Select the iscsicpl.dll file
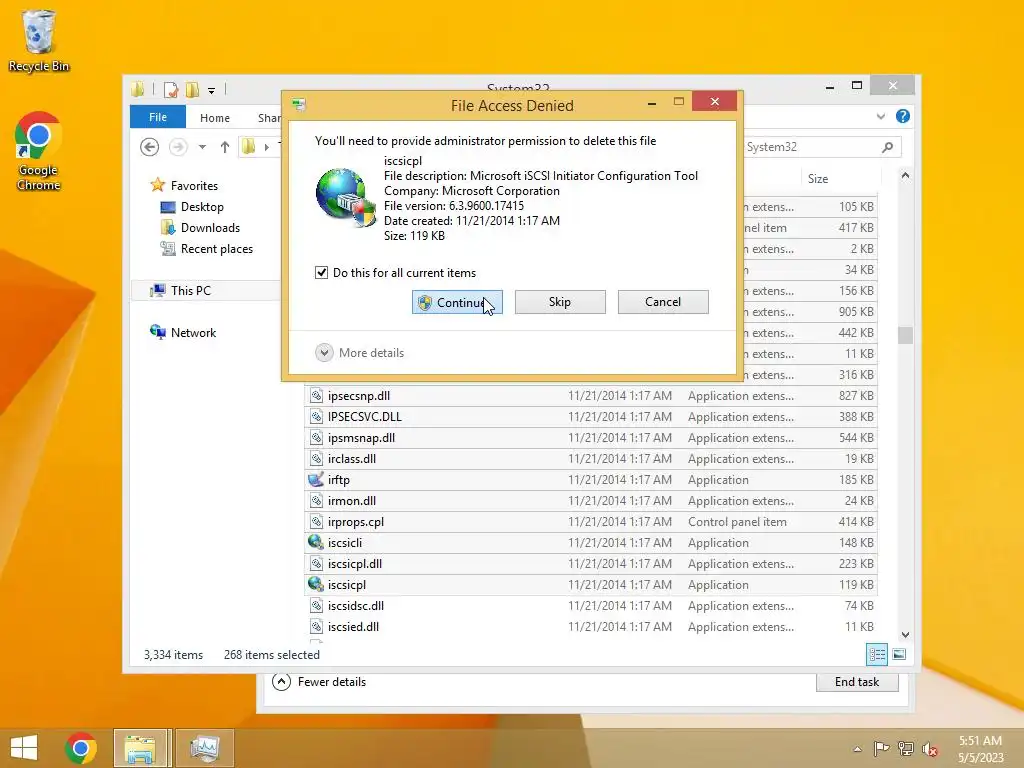This screenshot has width=1024, height=768. click(x=591, y=564)
